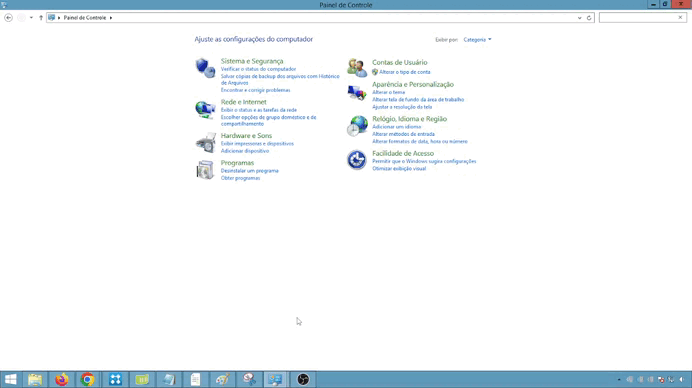Expand the recent locations arrow beside navigation buttons
The width and height of the screenshot is (692, 388).
(31, 18)
